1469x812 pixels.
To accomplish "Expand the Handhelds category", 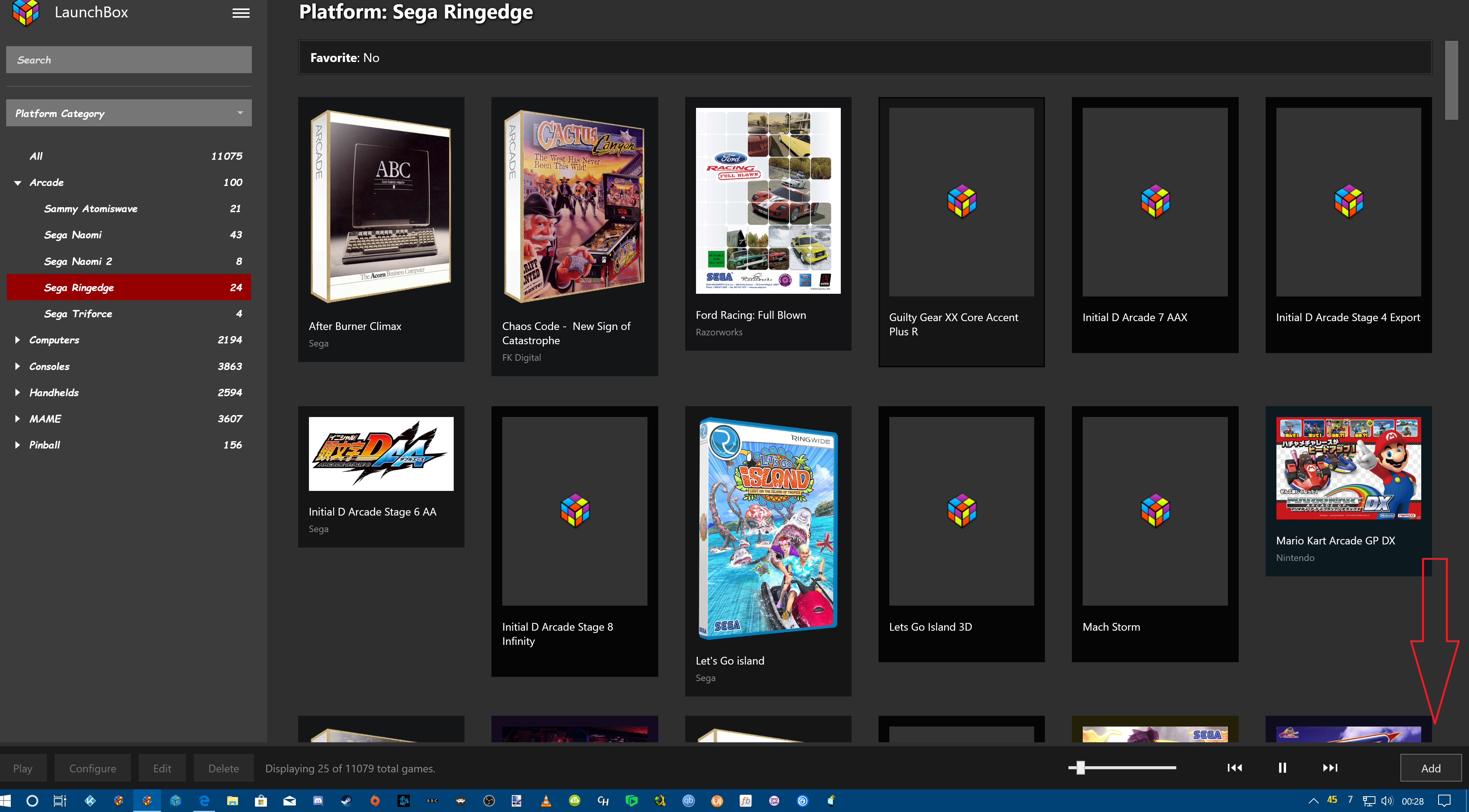I will coord(18,392).
